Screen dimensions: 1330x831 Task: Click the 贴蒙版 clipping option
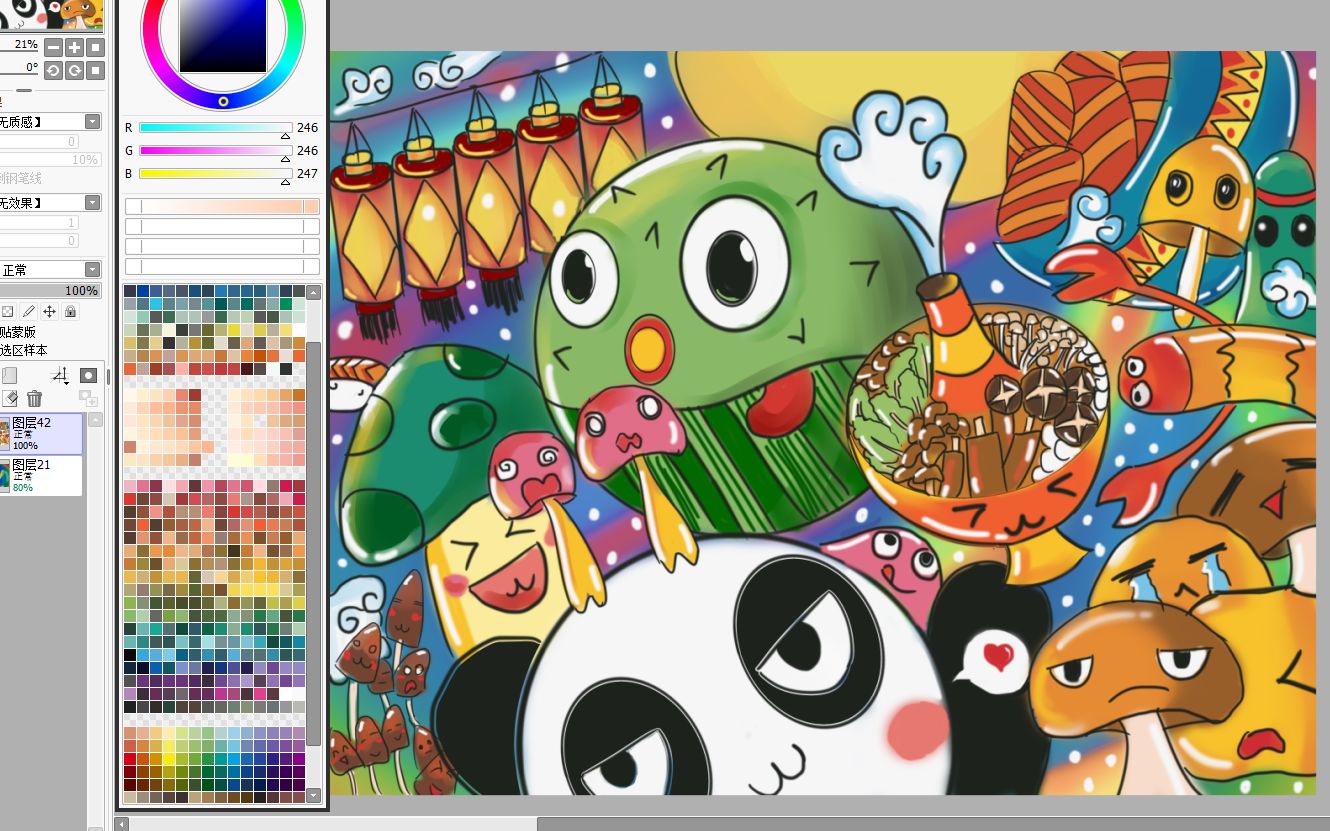pos(18,332)
